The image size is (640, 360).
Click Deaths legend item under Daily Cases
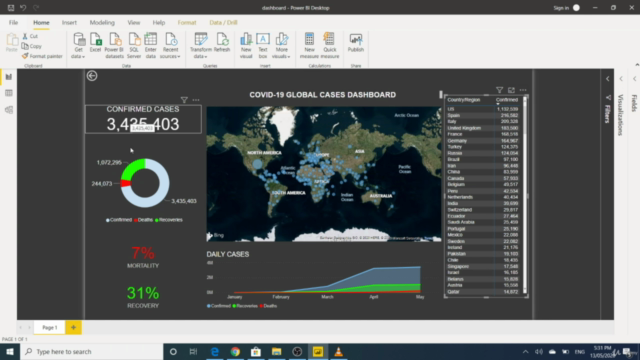(x=268, y=306)
